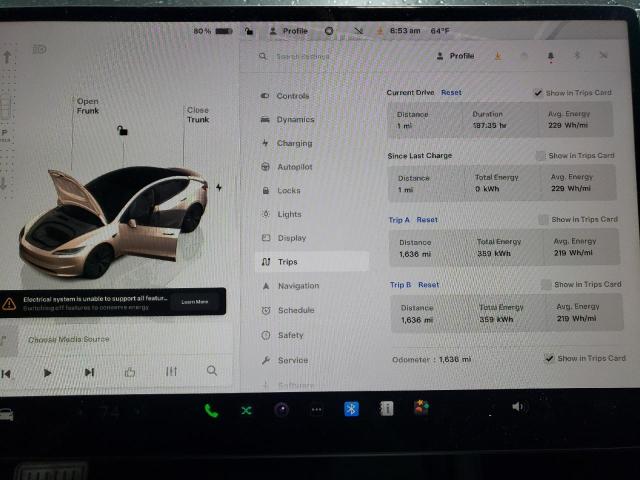Toggle Trip B Show in Trips Card
This screenshot has width=640, height=480.
coord(546,284)
